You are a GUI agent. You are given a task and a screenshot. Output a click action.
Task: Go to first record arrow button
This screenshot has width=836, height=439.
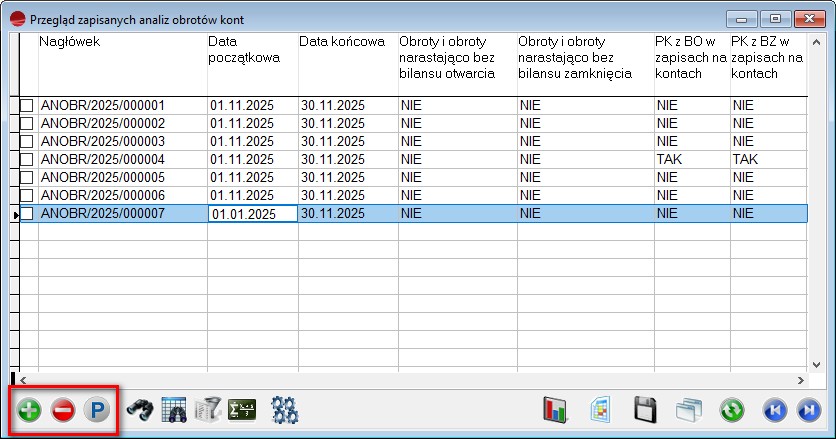(x=774, y=410)
